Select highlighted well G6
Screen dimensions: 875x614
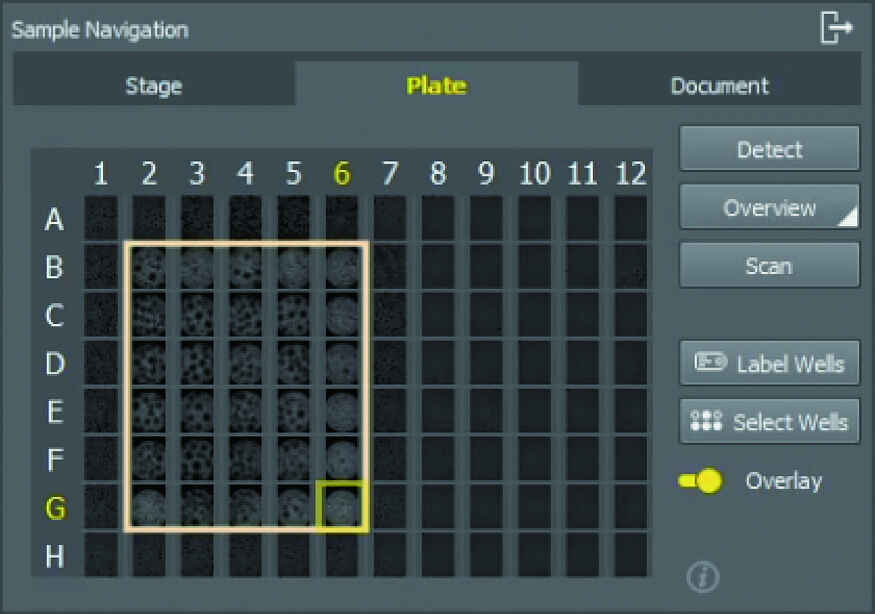tap(342, 506)
